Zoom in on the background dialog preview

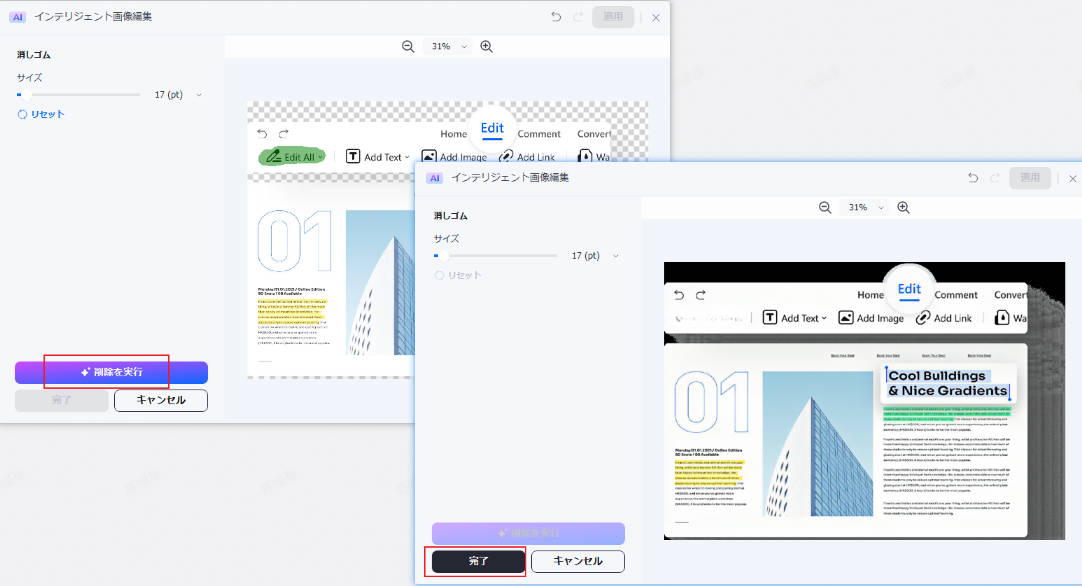(487, 46)
